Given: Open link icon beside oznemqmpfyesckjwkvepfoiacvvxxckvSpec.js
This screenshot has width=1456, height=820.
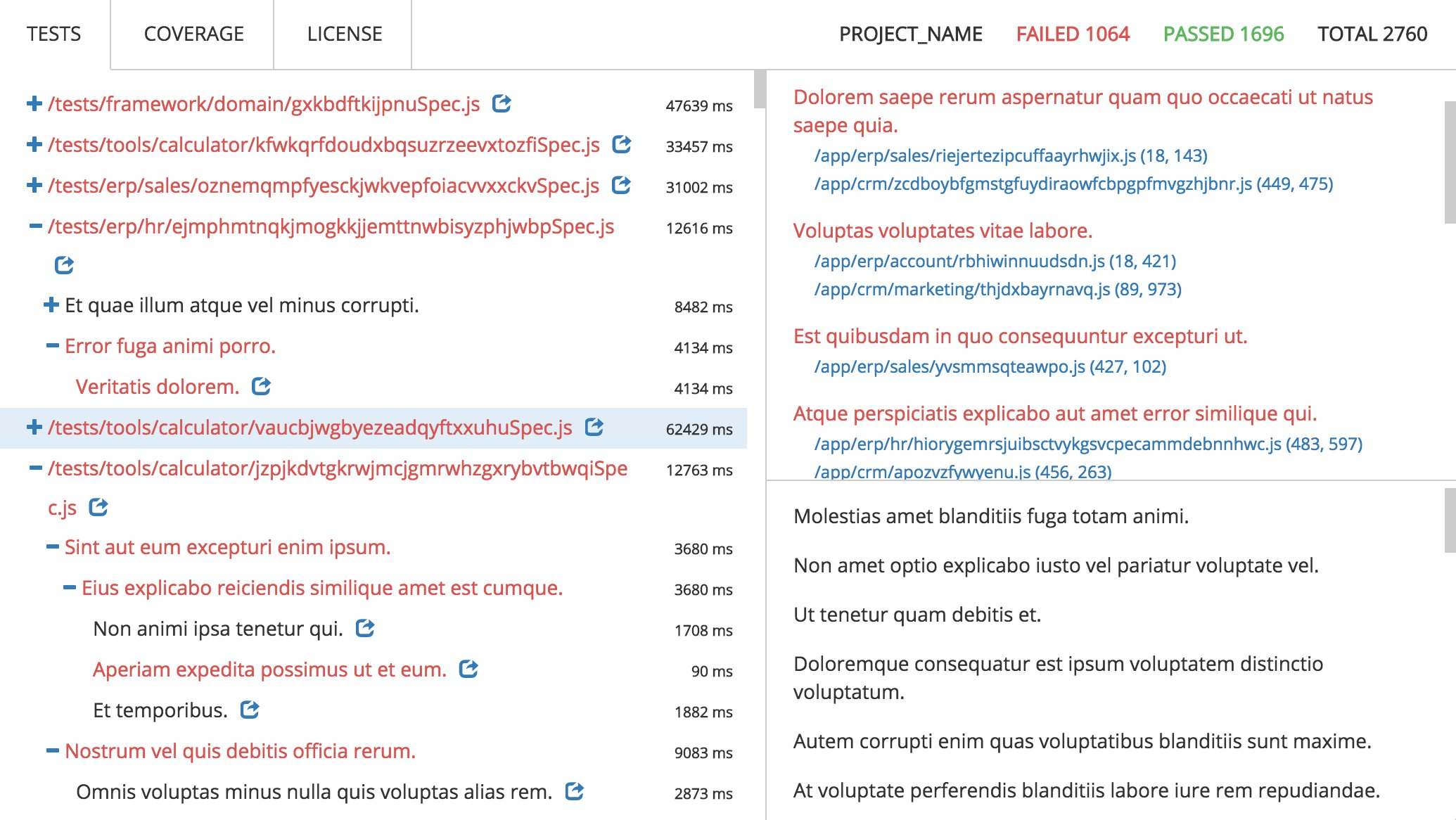Looking at the screenshot, I should [621, 185].
